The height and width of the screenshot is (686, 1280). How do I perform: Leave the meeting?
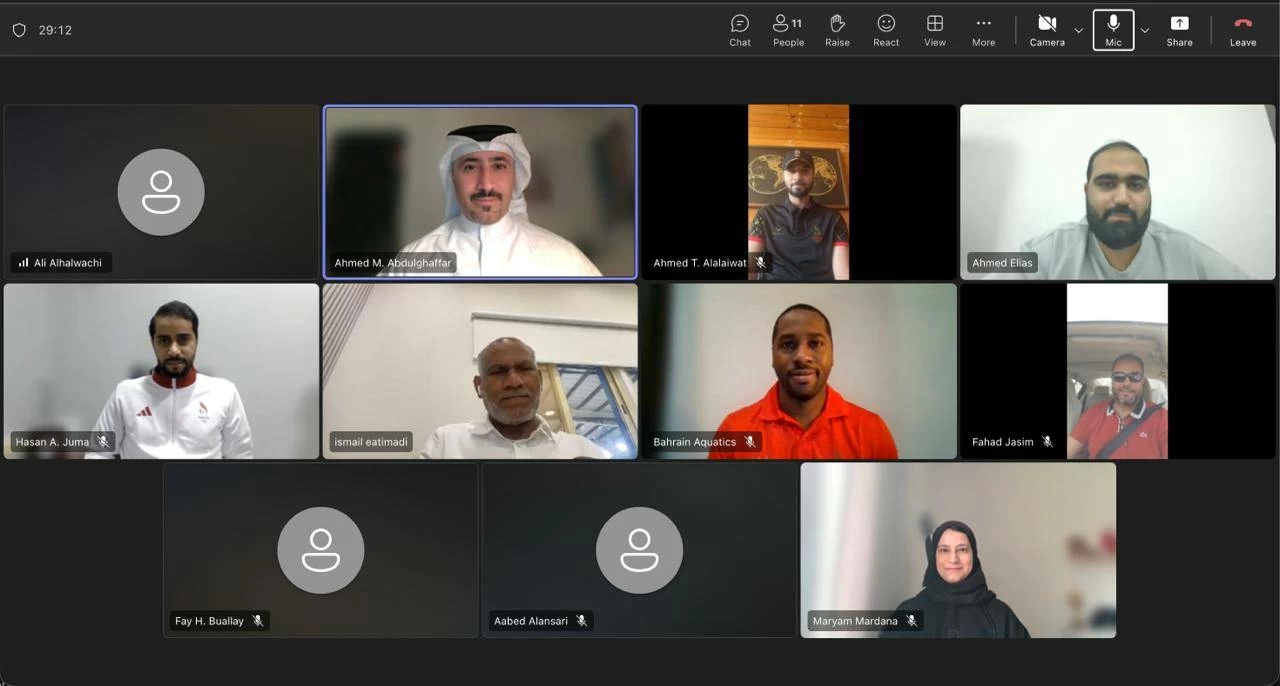[1243, 30]
